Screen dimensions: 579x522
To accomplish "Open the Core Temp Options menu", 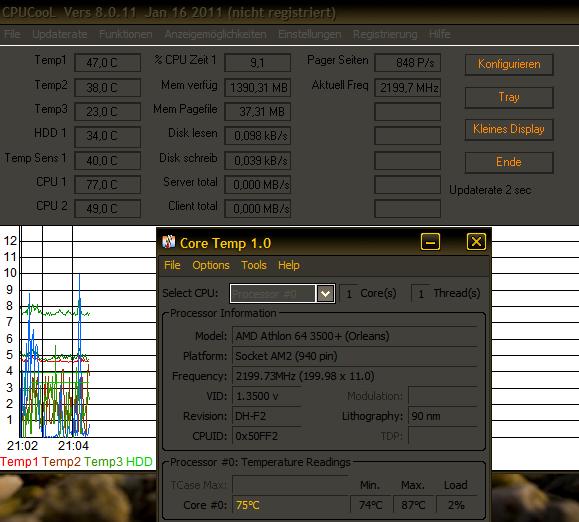I will [x=211, y=265].
